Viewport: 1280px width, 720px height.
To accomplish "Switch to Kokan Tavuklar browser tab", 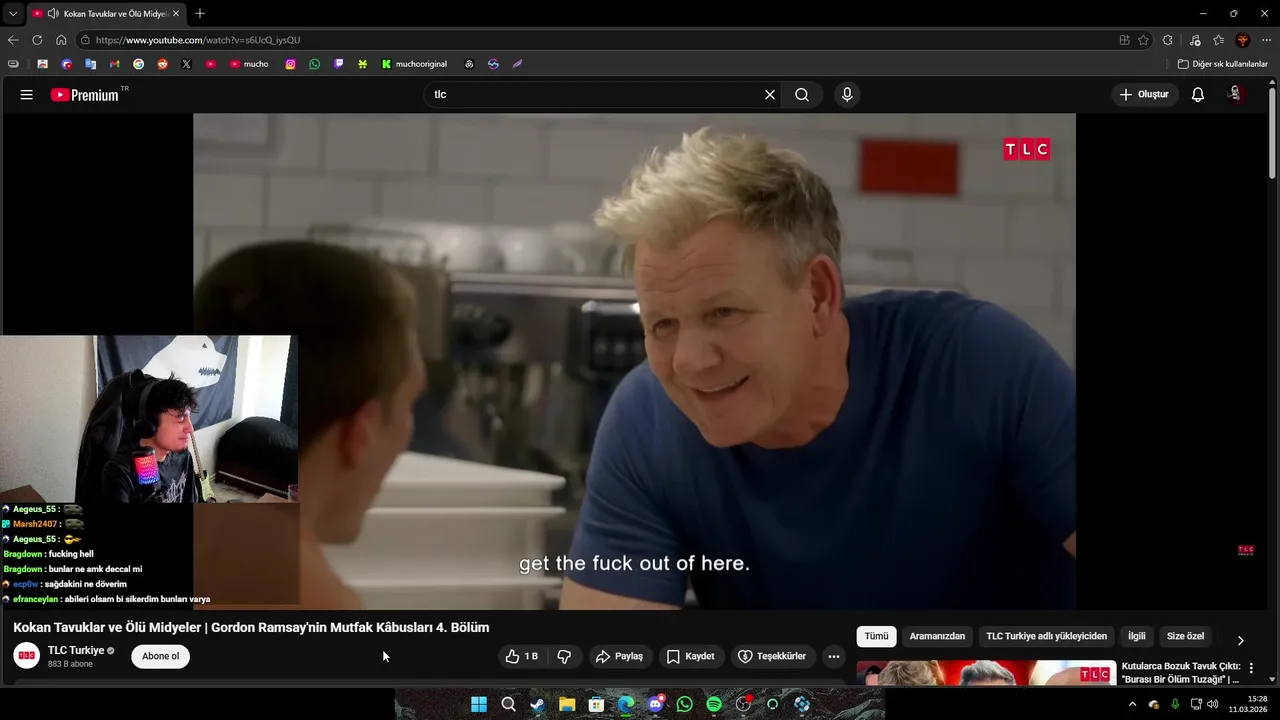I will point(105,14).
